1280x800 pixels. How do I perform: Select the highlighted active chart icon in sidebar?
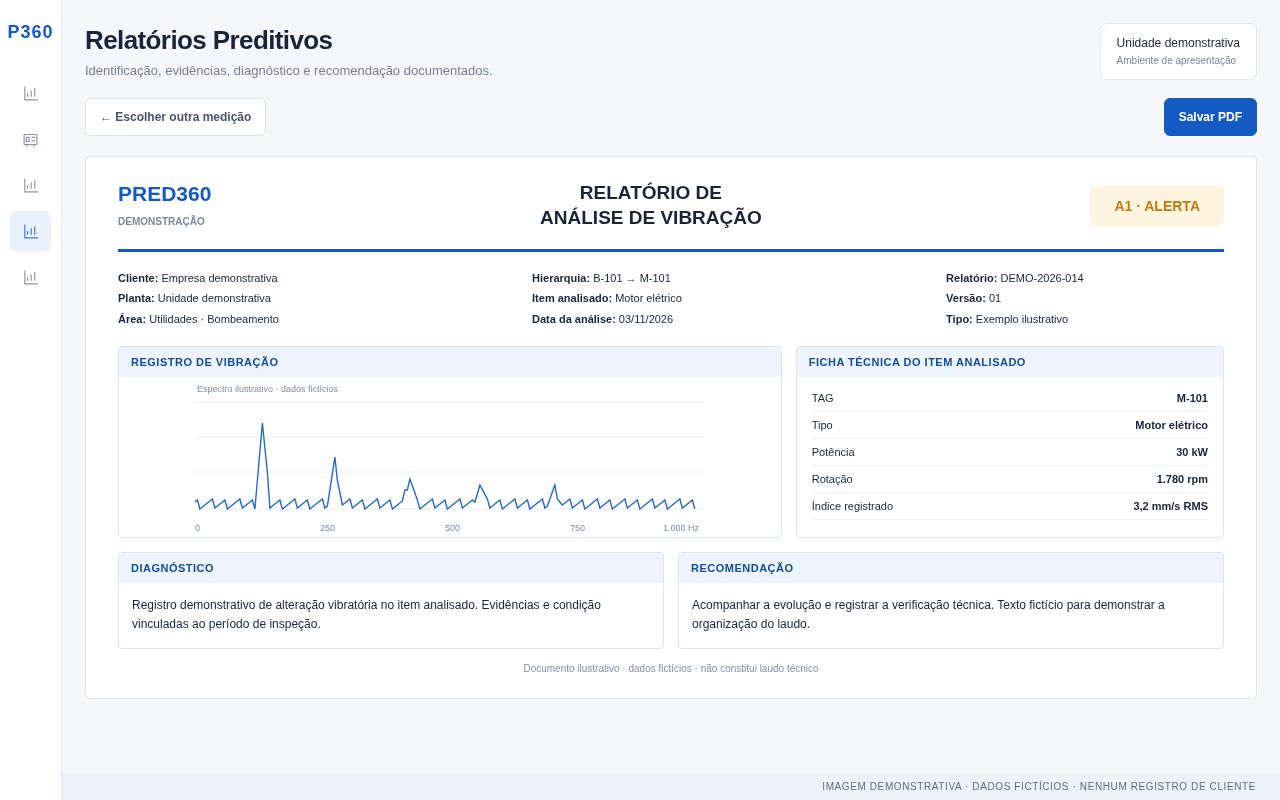coord(30,232)
